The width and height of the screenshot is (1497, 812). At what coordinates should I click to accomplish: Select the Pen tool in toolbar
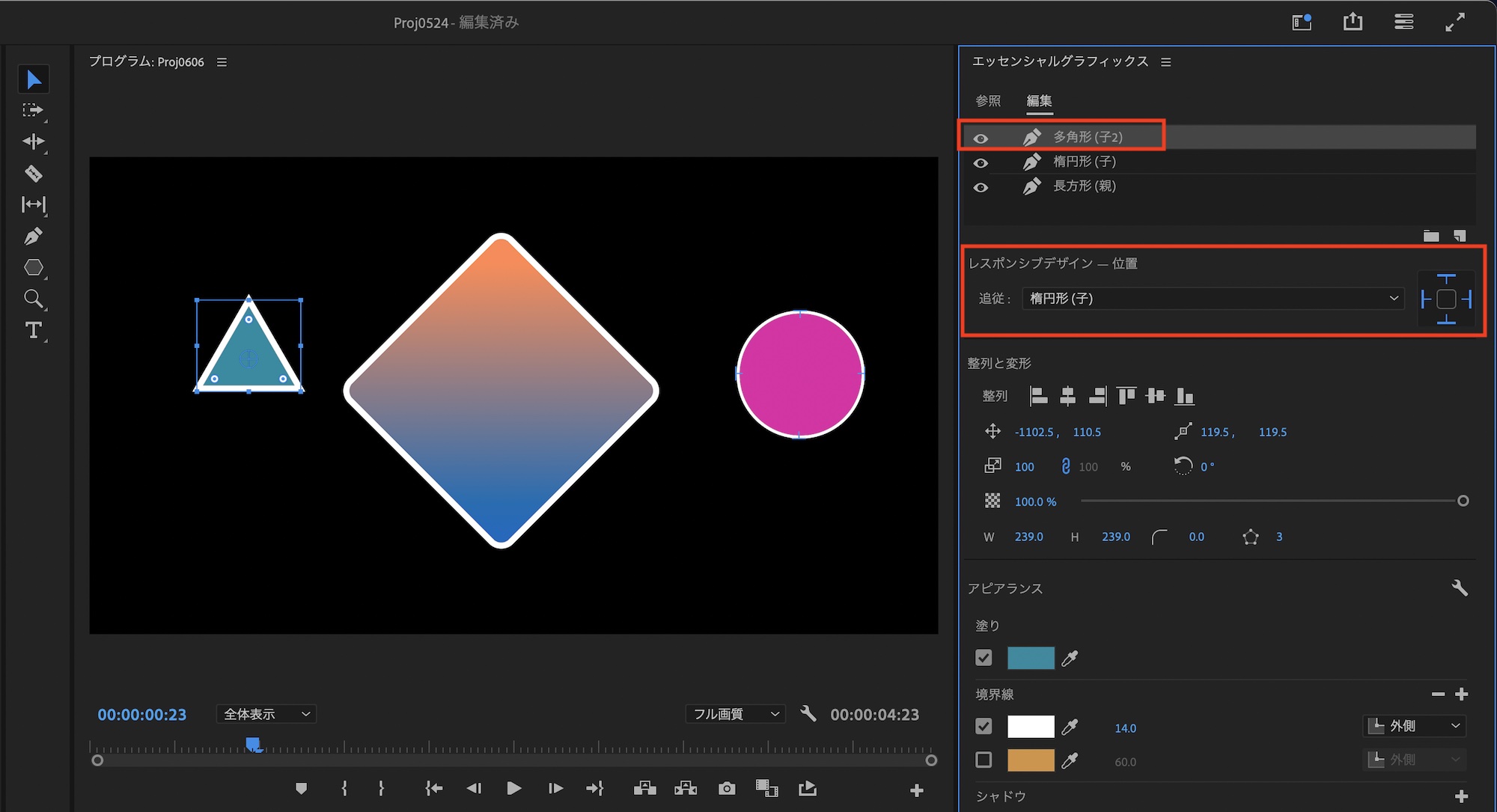(33, 236)
